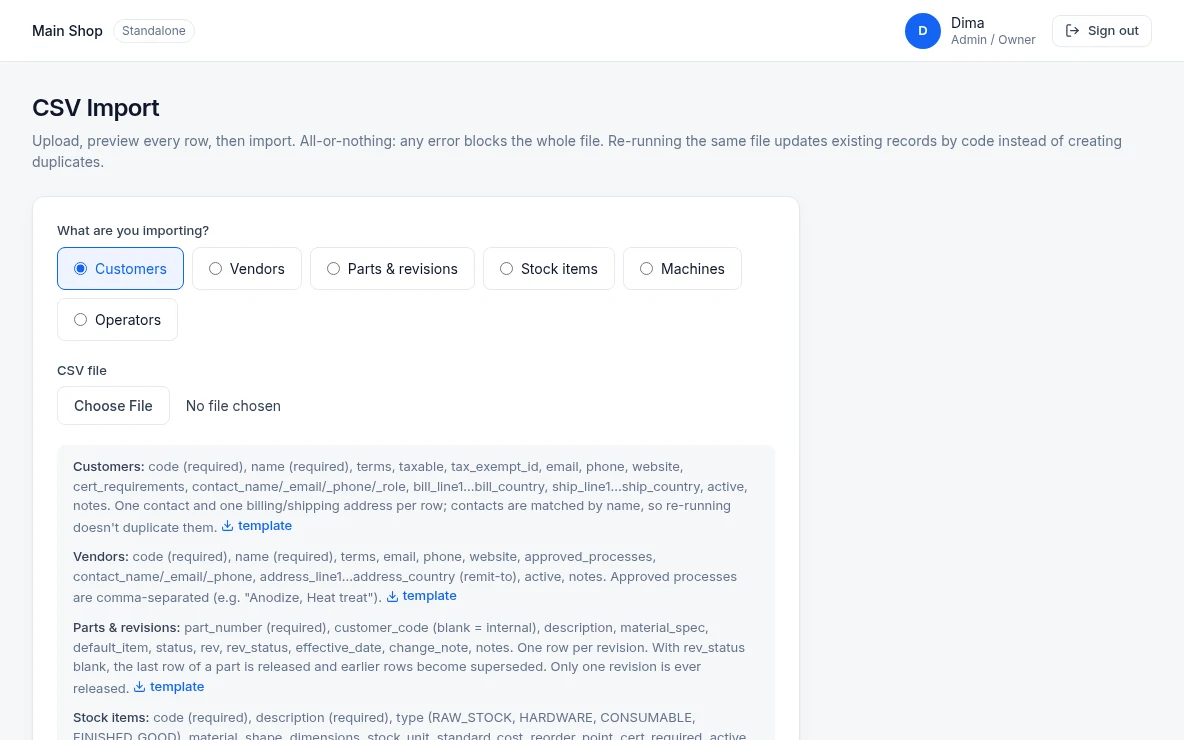The image size is (1184, 740).
Task: Click the "What are you importing?" label
Action: point(133,230)
